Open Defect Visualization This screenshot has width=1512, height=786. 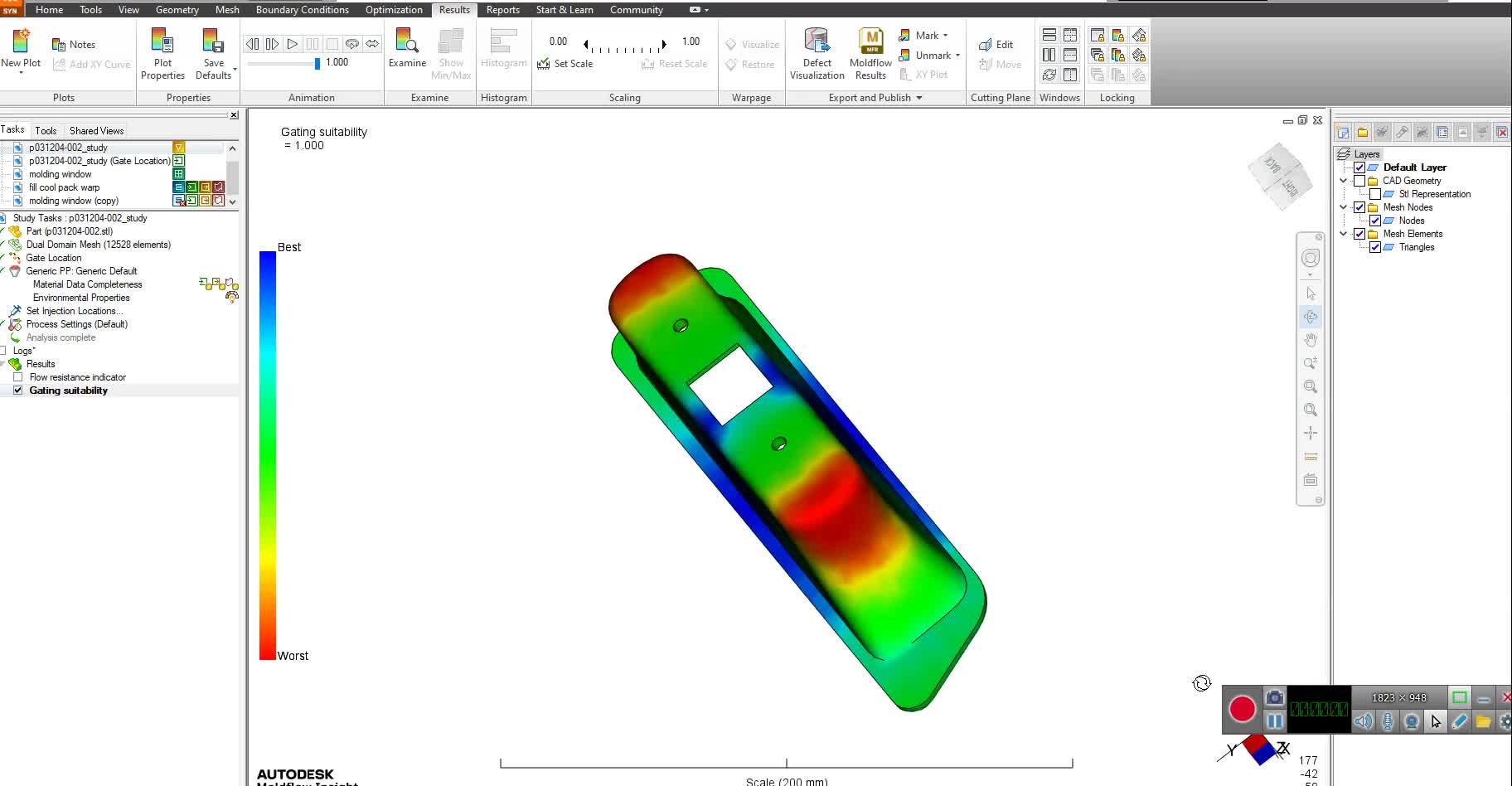[x=817, y=54]
